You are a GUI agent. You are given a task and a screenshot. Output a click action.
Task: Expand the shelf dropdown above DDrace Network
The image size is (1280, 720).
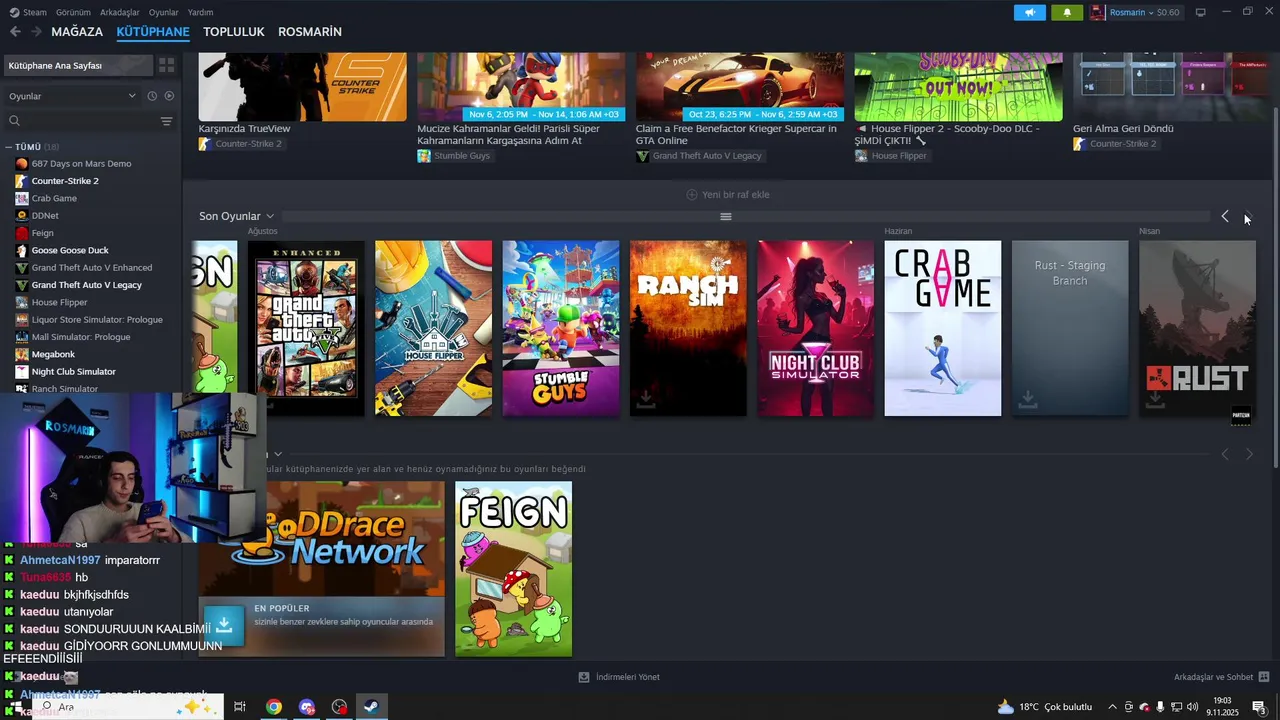(x=278, y=454)
